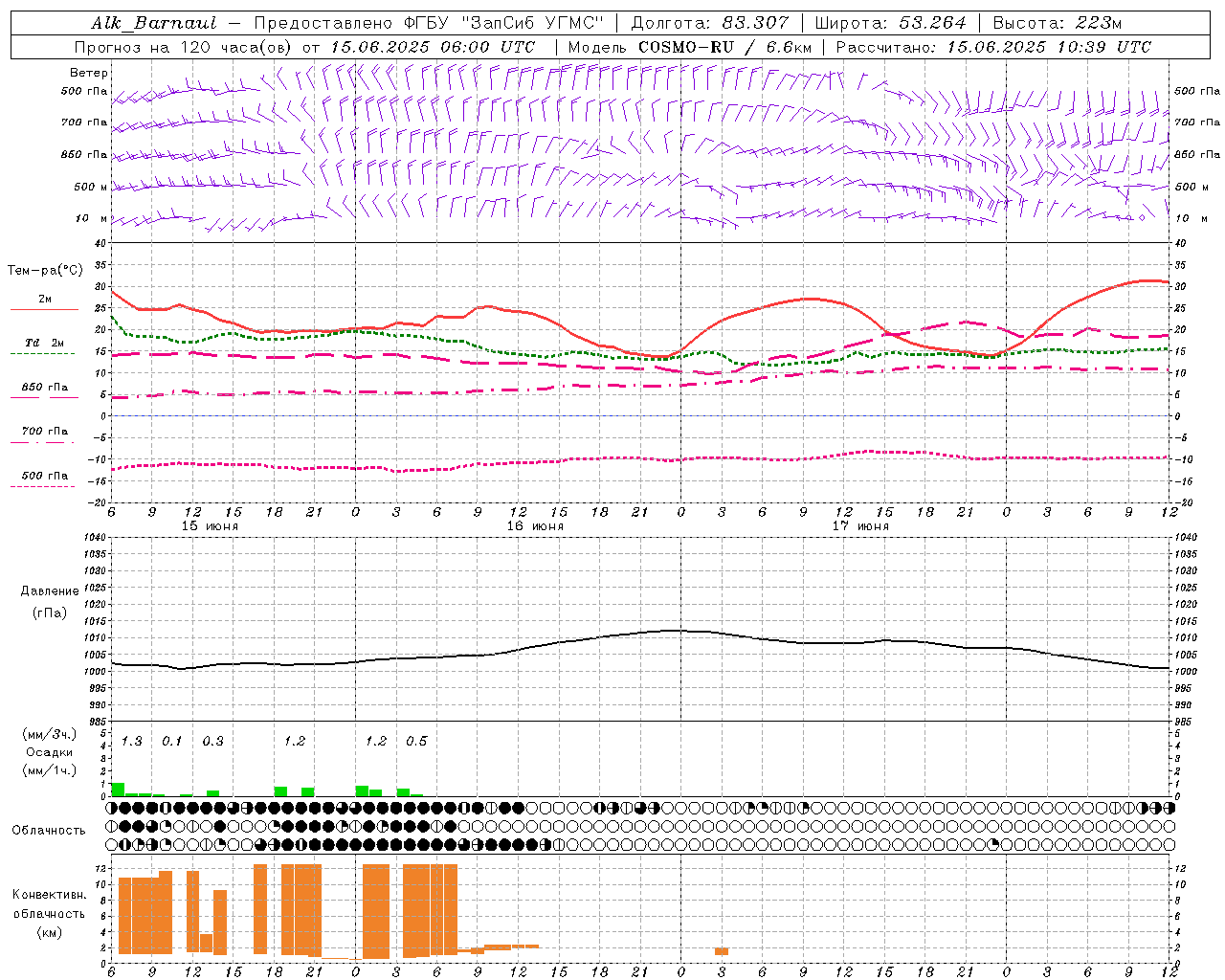The height and width of the screenshot is (980, 1225).
Task: Click the Облачность cloud cover label
Action: [49, 830]
